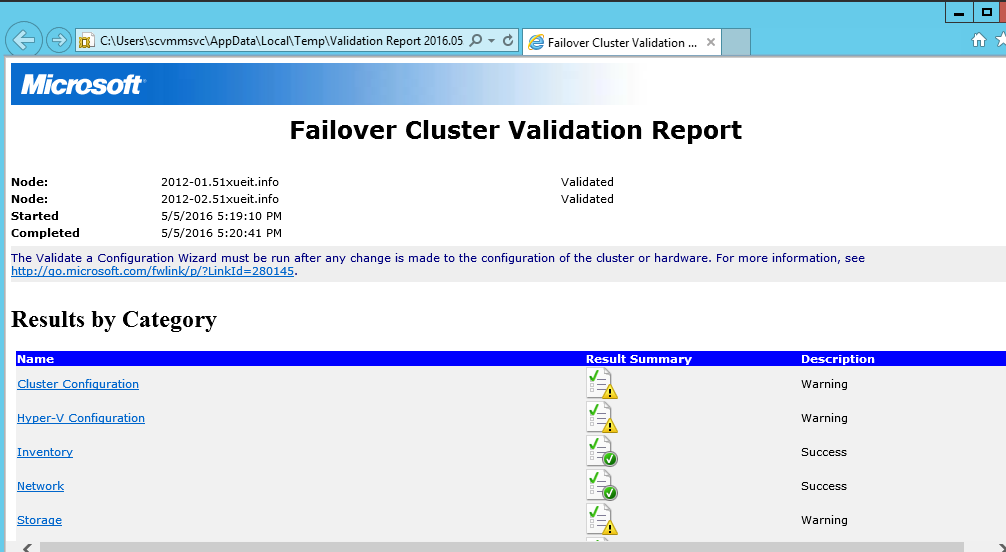Select node name 2012-01.51xueit.info
This screenshot has height=552, width=1006.
[219, 182]
